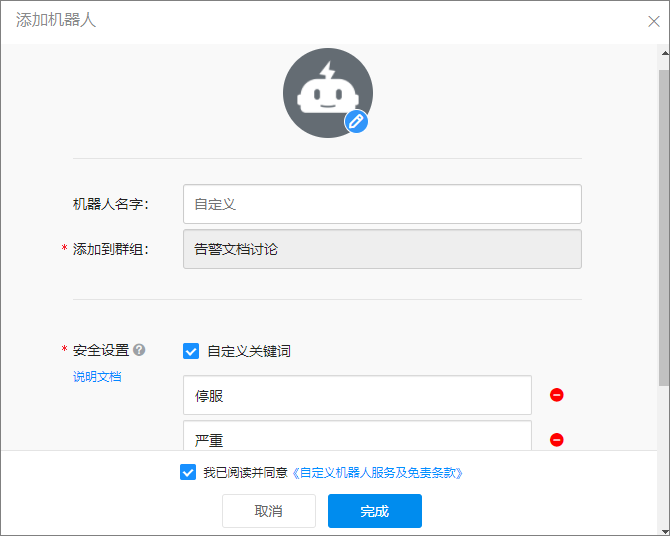670x536 pixels.
Task: Delete the 严重 keyword using its red minus icon
Action: pos(557,439)
